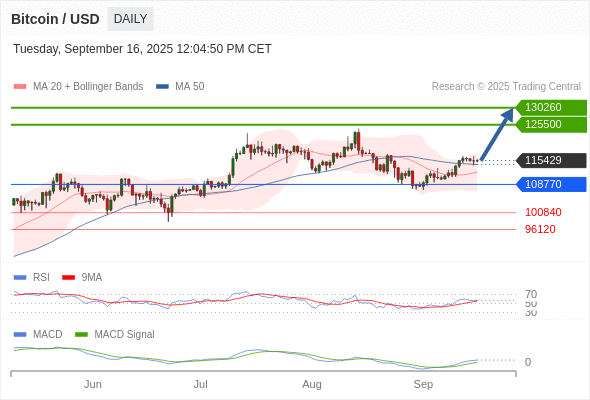Click the Bitcoin / USD chart title
The width and height of the screenshot is (590, 400).
55,19
